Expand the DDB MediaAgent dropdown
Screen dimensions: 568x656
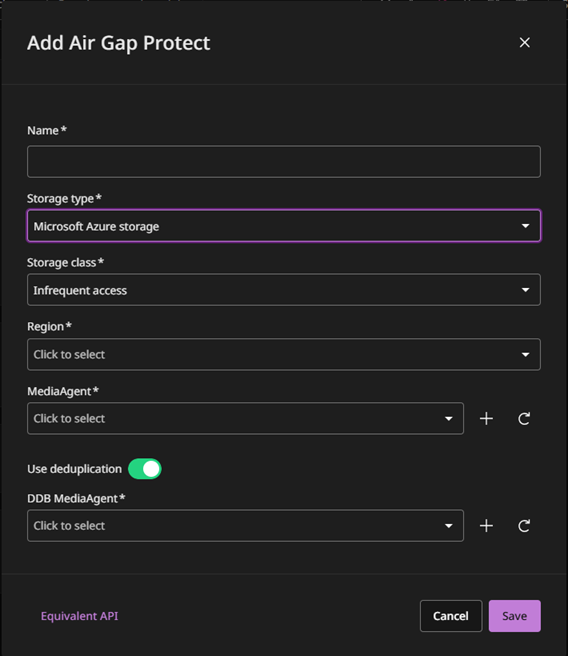click(x=246, y=525)
